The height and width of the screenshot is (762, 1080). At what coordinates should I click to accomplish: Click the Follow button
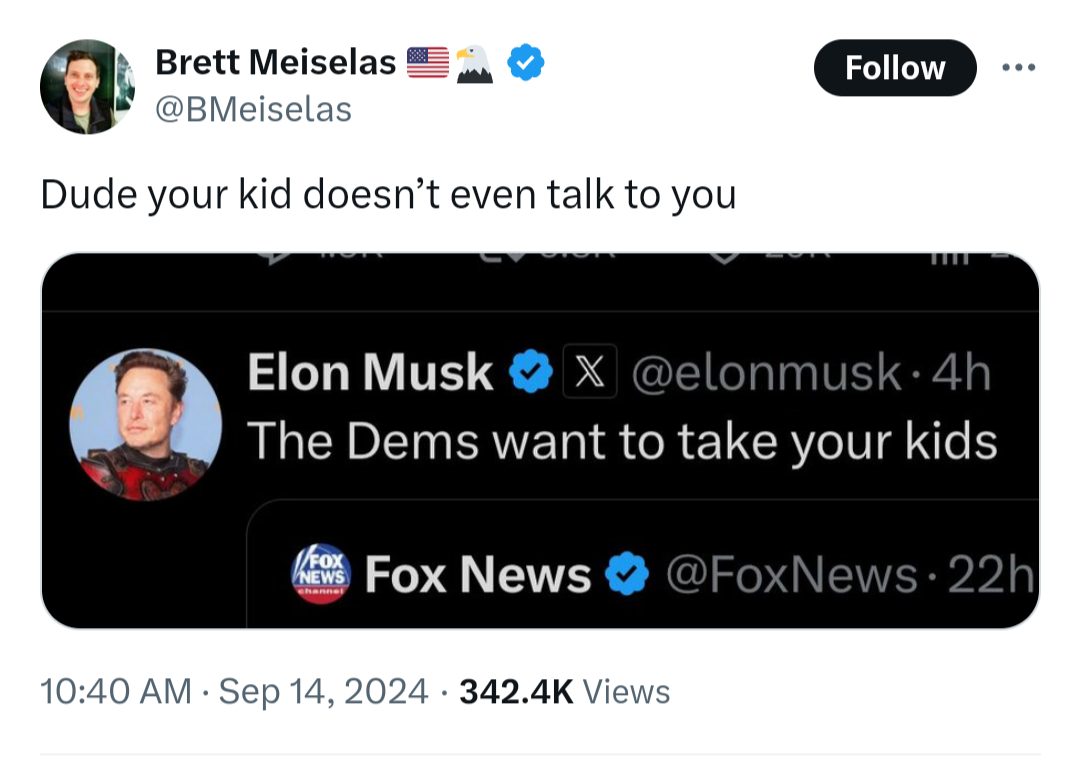pos(894,68)
